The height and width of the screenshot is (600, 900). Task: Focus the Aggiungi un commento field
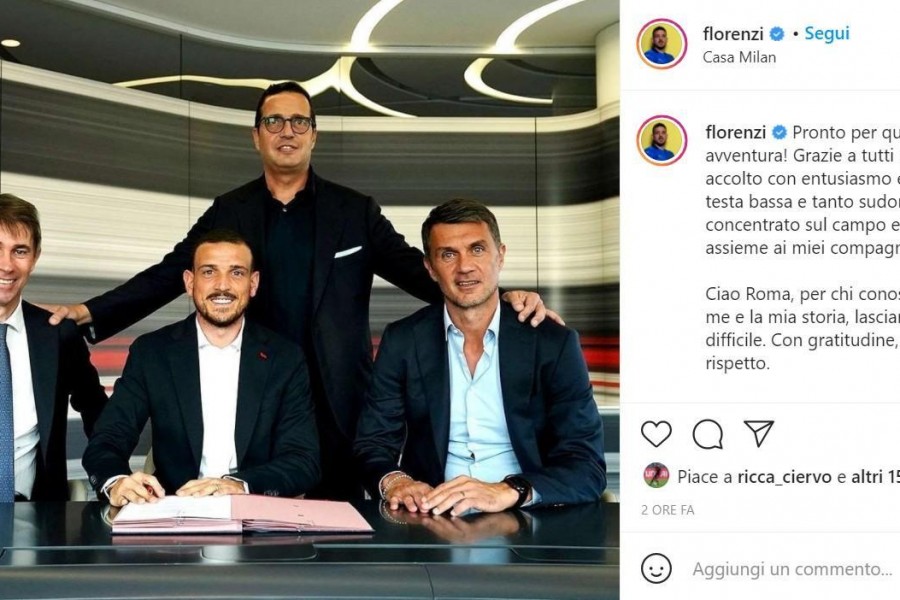792,569
